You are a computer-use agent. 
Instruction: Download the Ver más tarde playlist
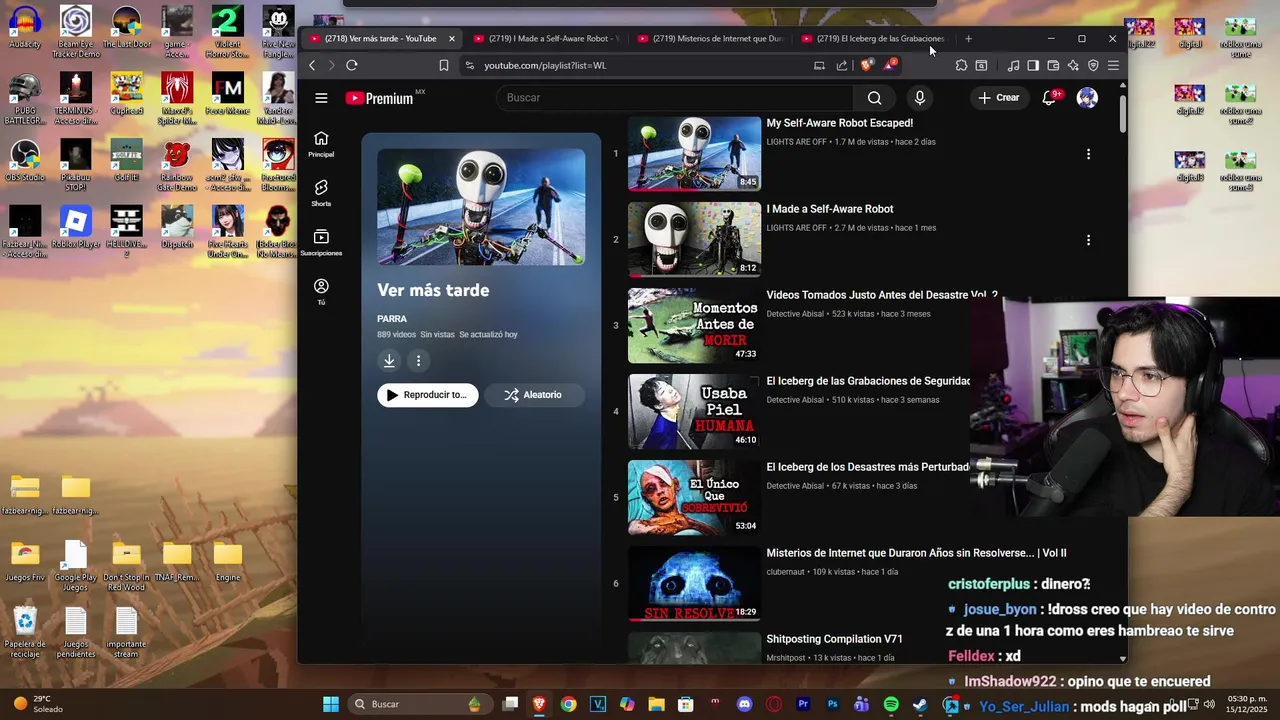click(x=389, y=361)
